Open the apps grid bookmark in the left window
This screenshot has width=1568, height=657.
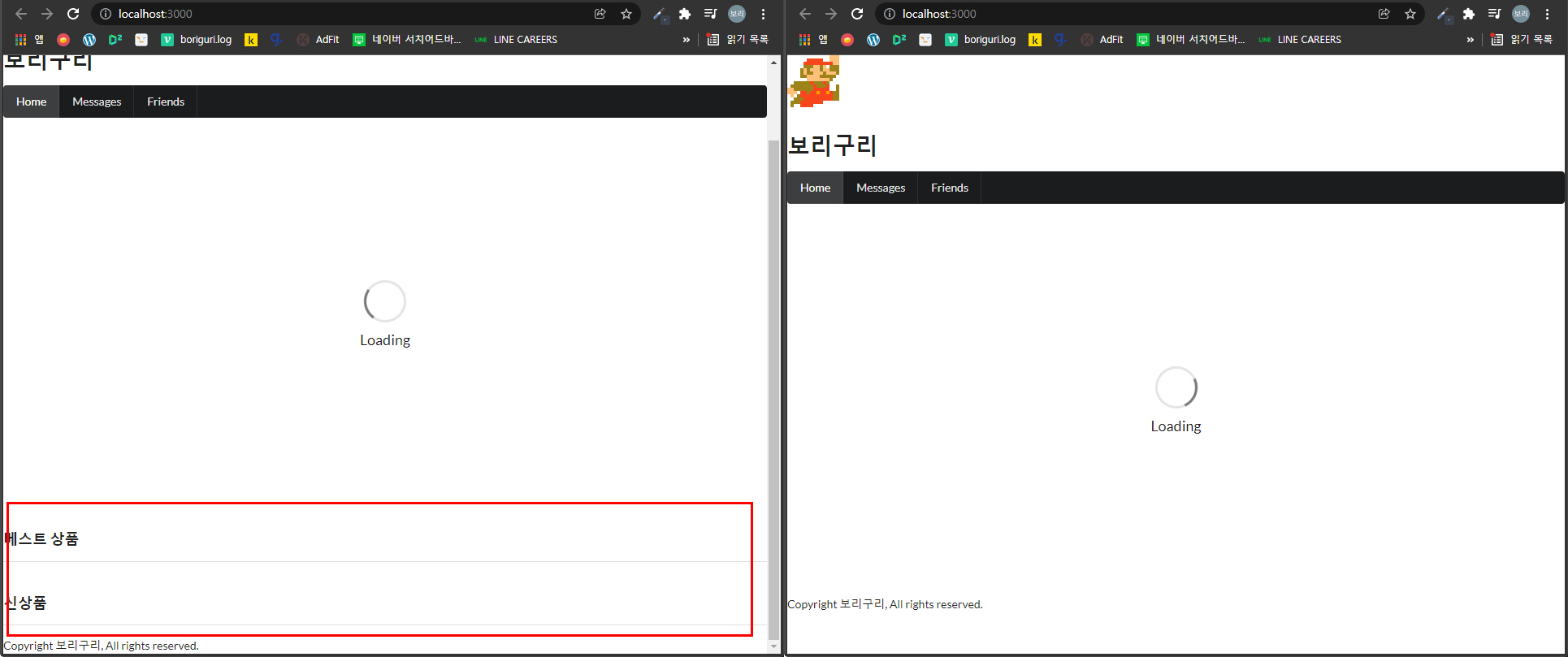click(x=28, y=39)
